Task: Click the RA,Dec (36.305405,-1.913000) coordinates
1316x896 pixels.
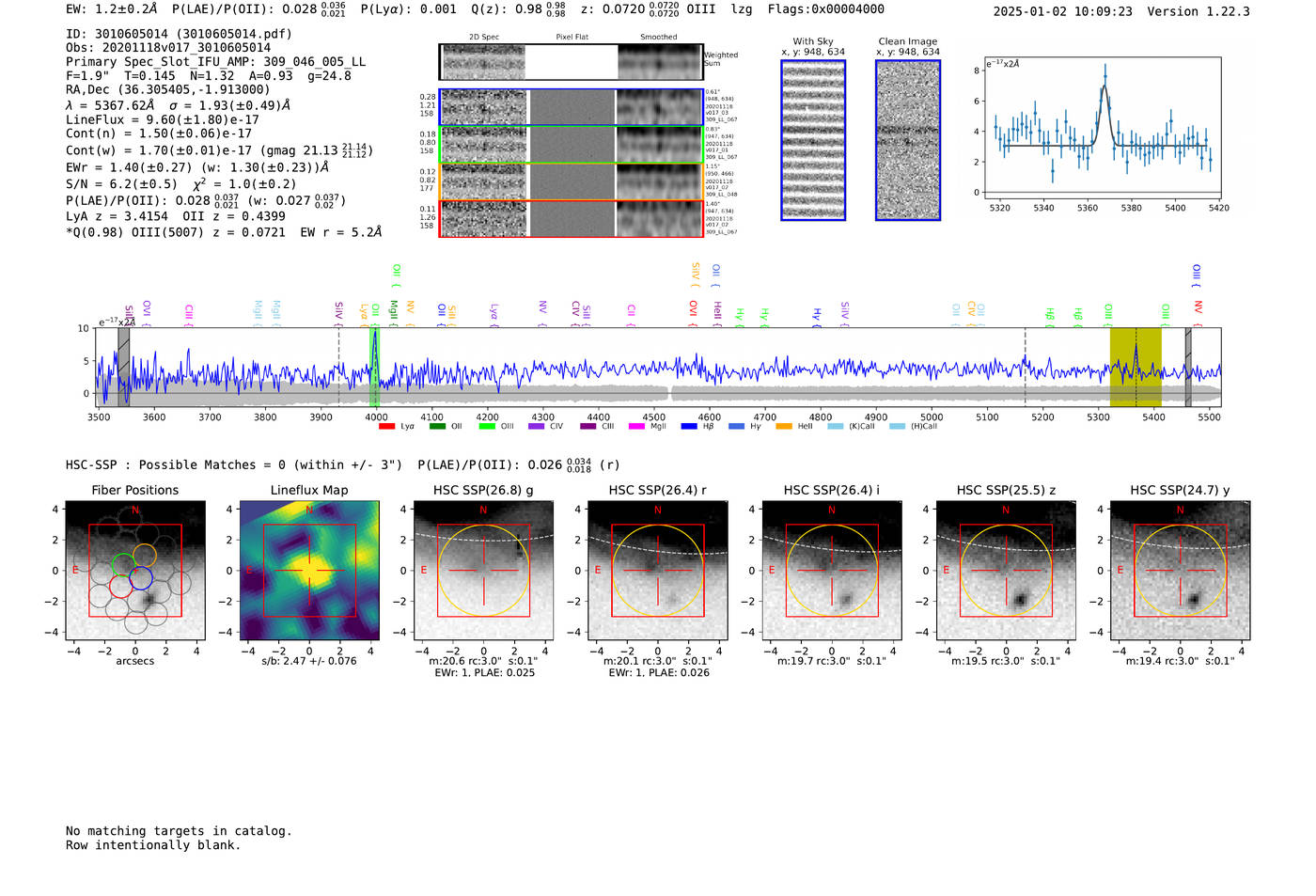Action: [x=167, y=90]
